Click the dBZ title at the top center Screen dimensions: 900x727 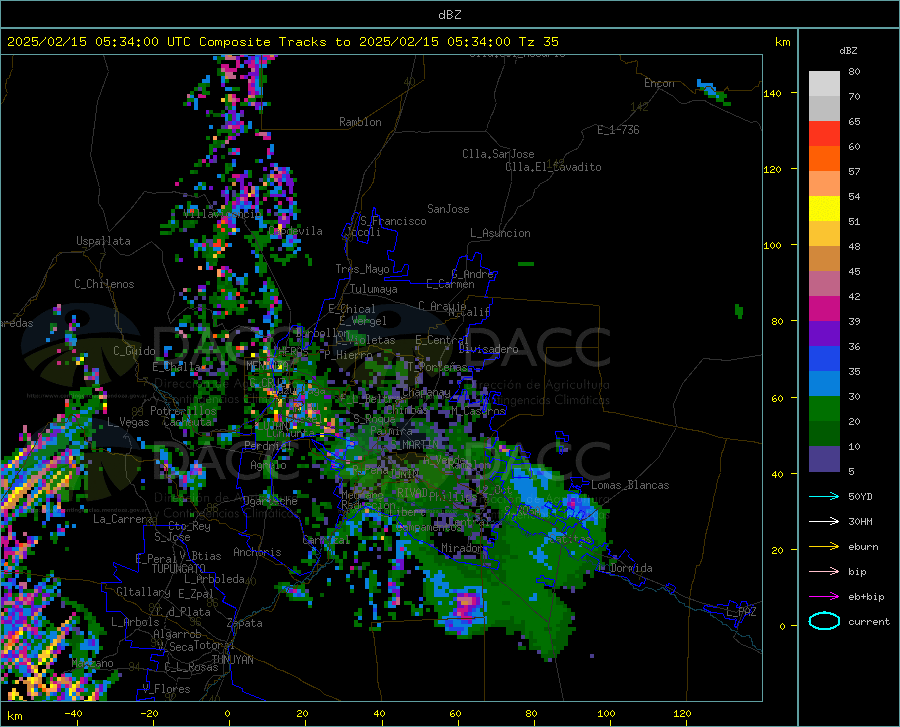449,15
